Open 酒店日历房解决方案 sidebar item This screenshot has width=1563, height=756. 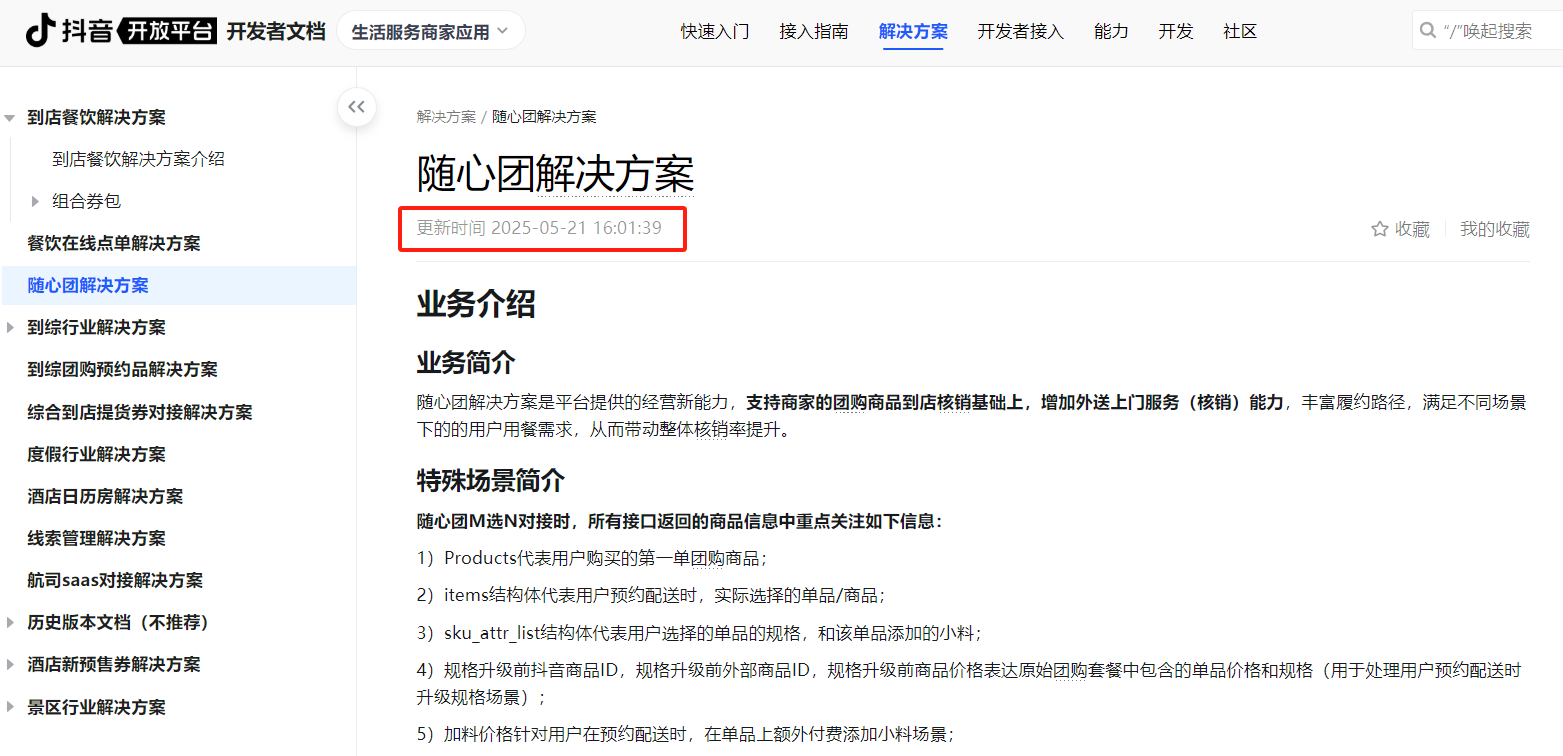point(105,496)
